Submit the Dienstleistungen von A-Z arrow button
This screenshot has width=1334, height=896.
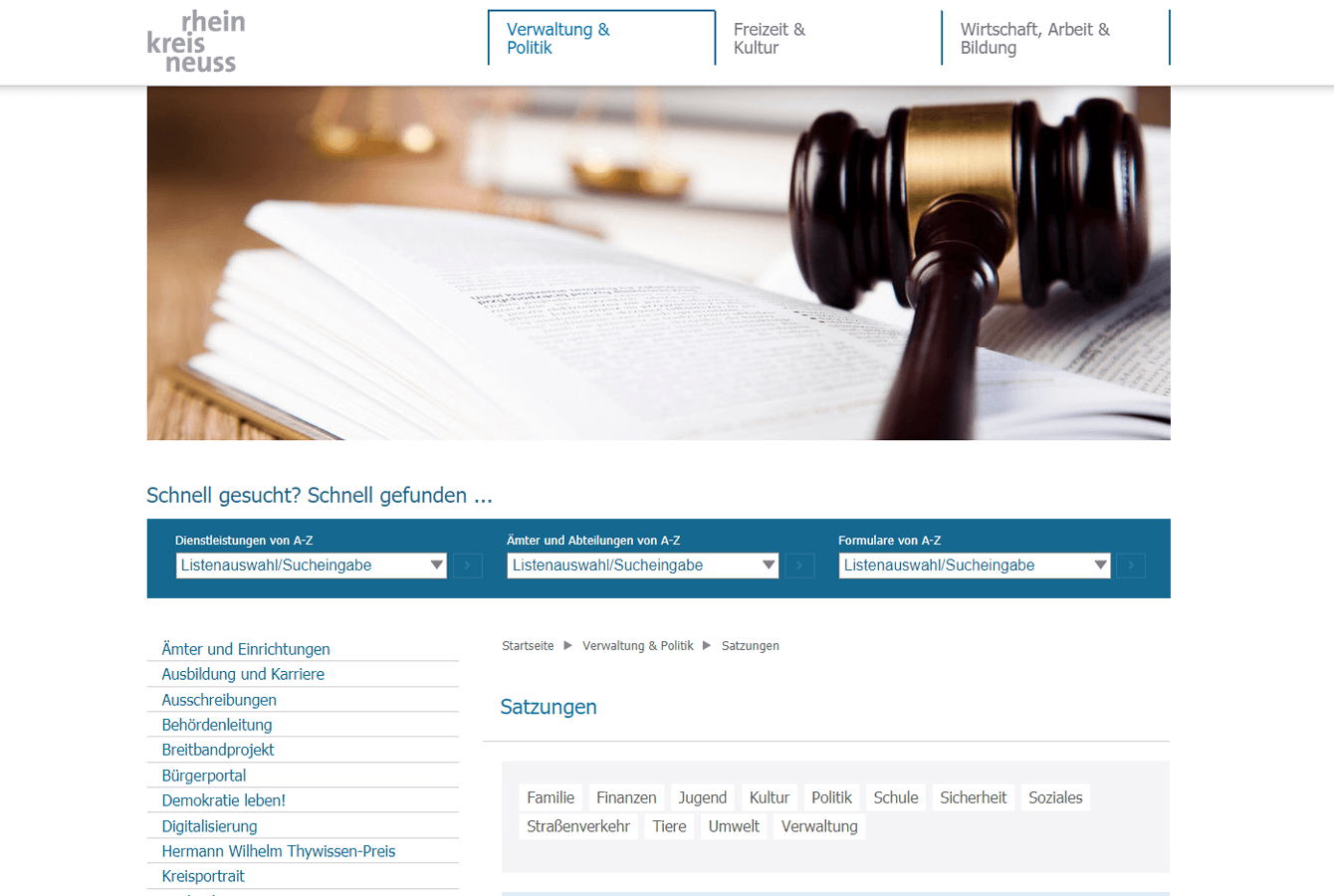pos(468,565)
